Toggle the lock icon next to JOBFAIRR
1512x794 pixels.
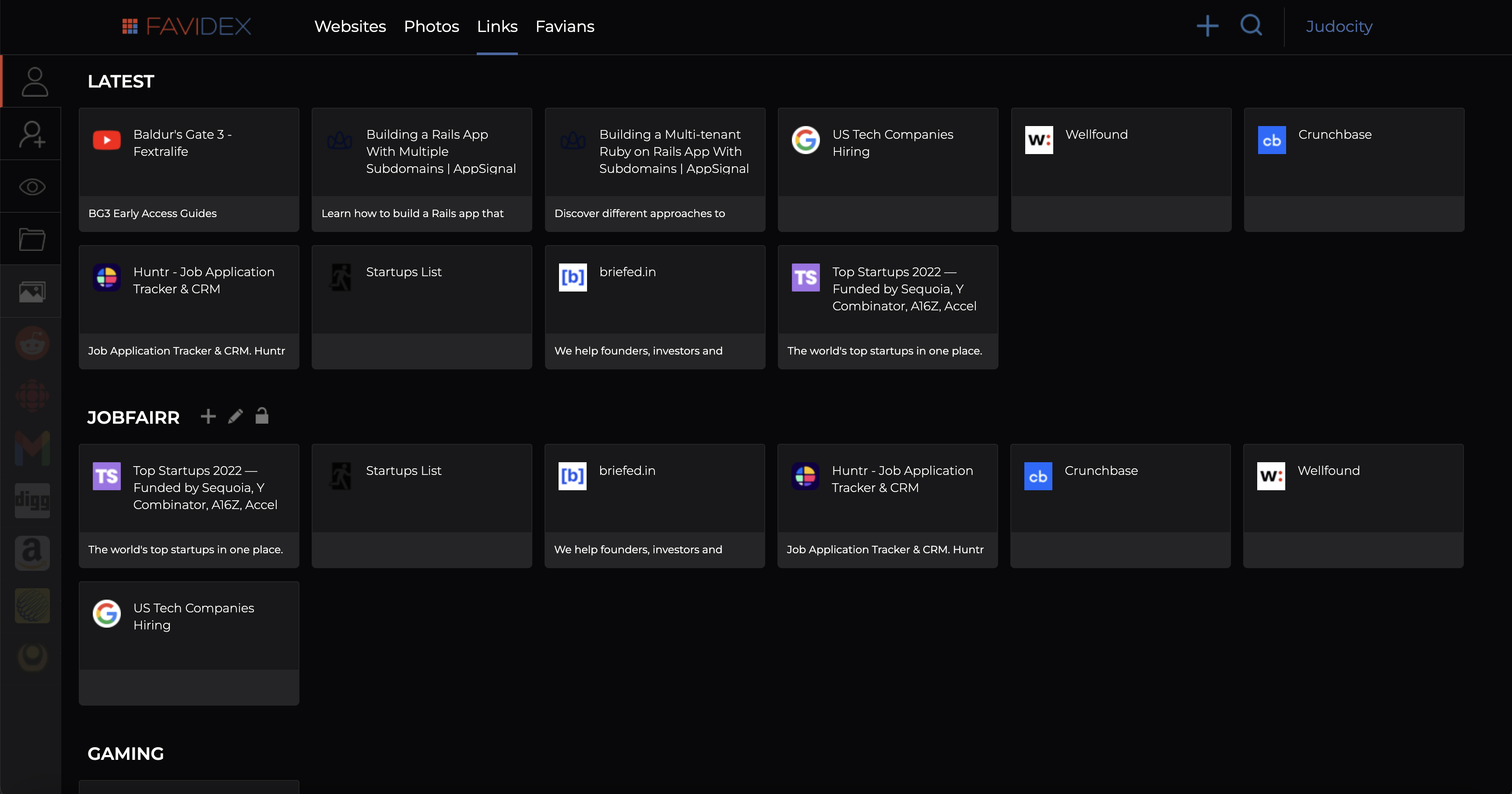pyautogui.click(x=262, y=416)
